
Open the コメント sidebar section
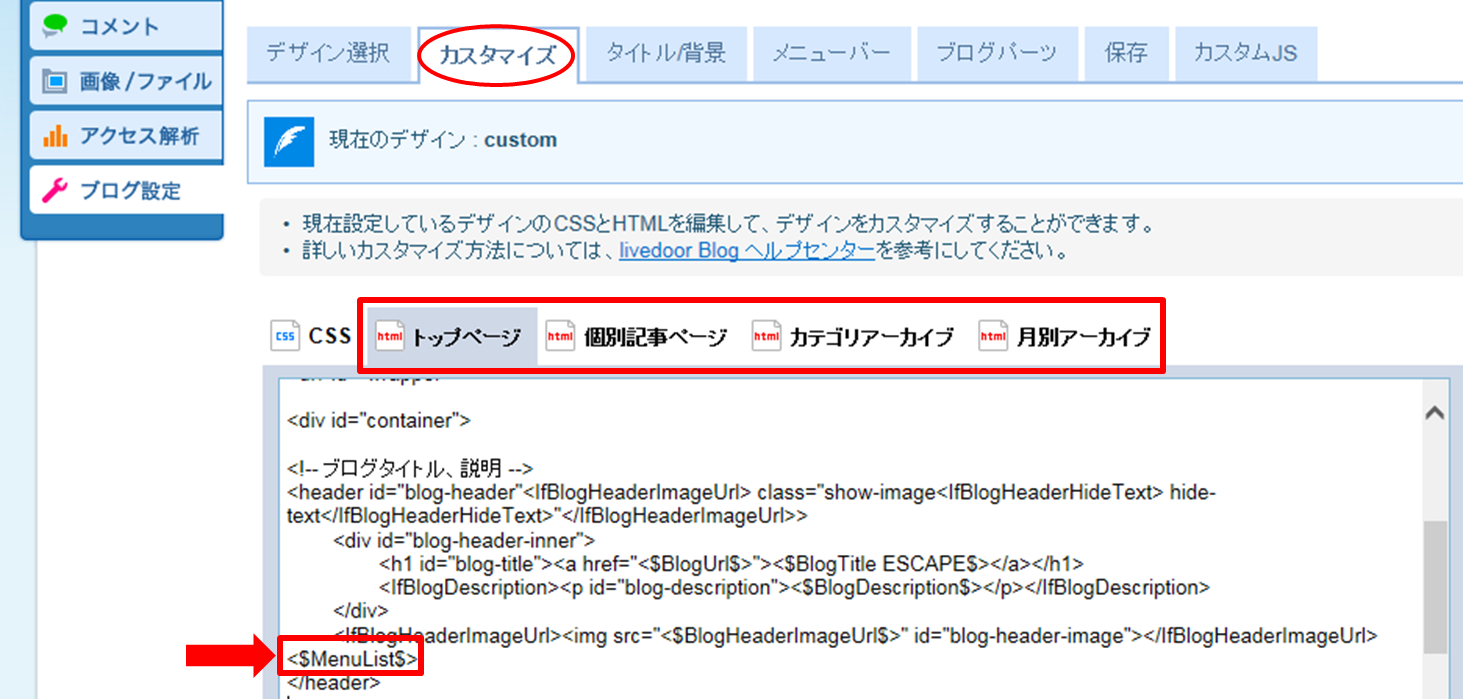125,27
